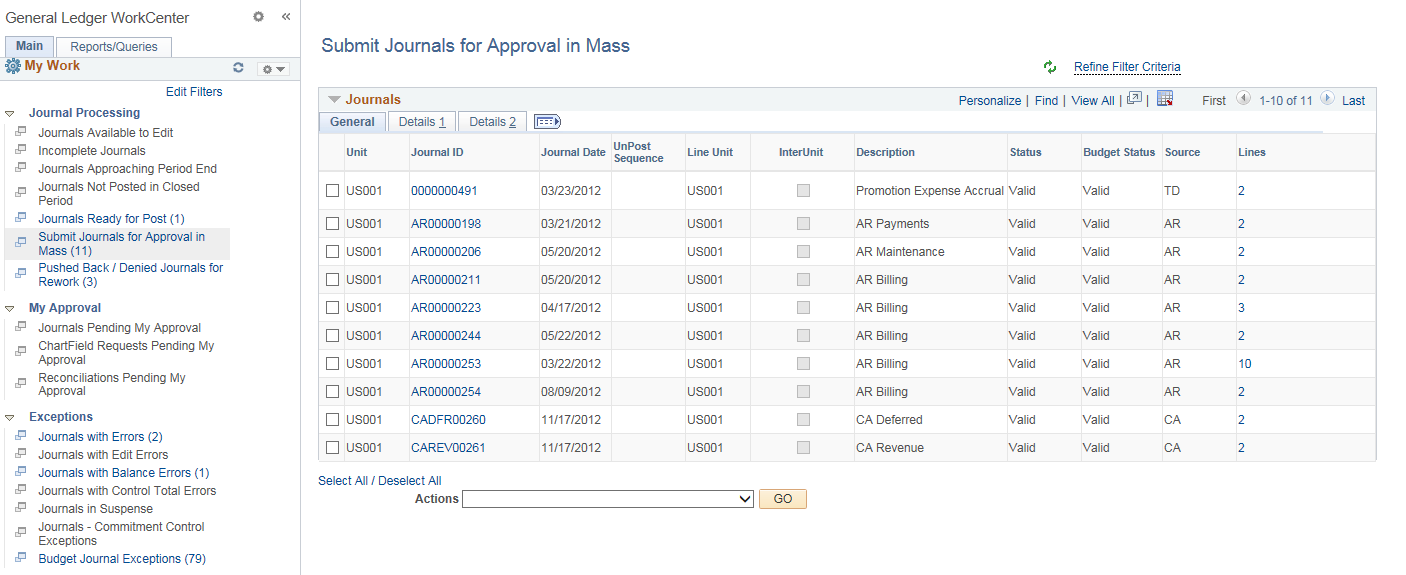Click icon beside Journals Pending My Approval
1406x575 pixels.
point(21,327)
